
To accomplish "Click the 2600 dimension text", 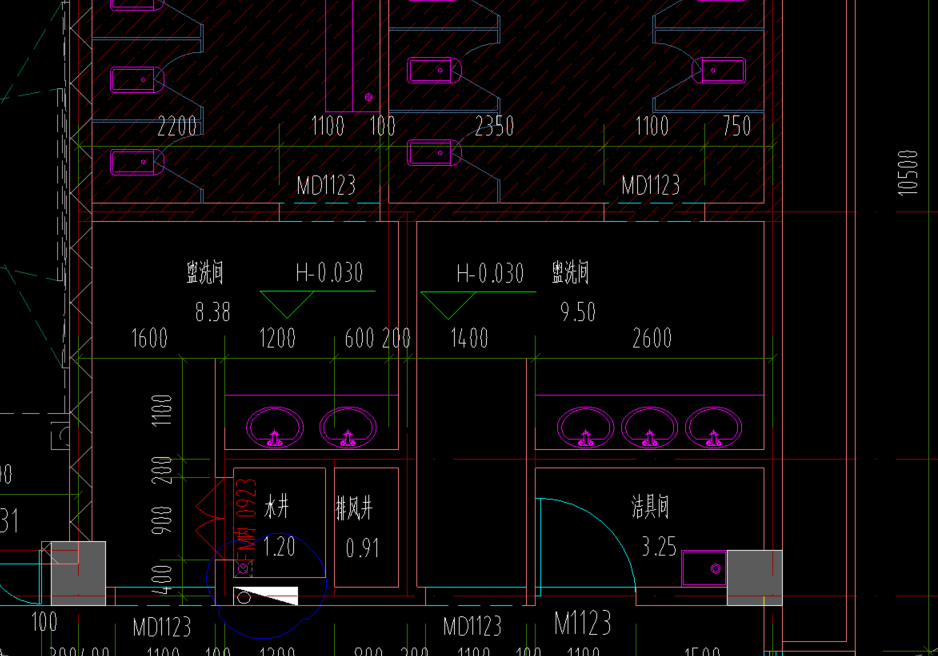I will click(x=652, y=338).
